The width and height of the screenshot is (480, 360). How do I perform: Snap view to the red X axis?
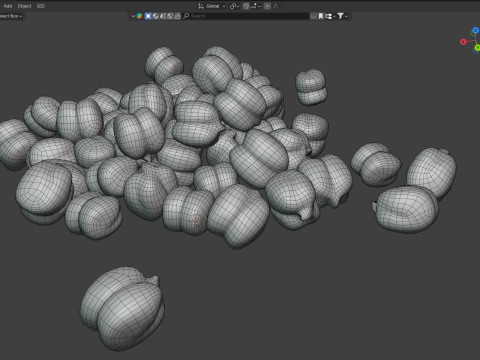463,42
